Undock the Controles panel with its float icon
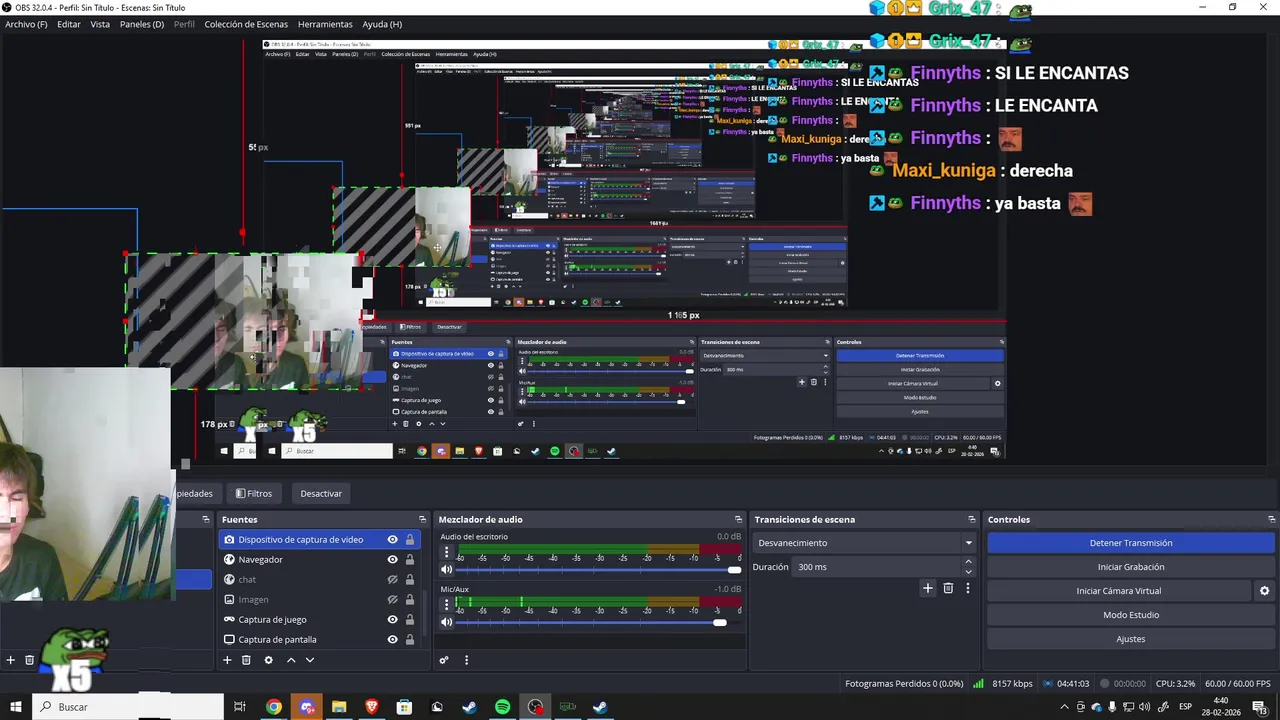 [x=1272, y=519]
